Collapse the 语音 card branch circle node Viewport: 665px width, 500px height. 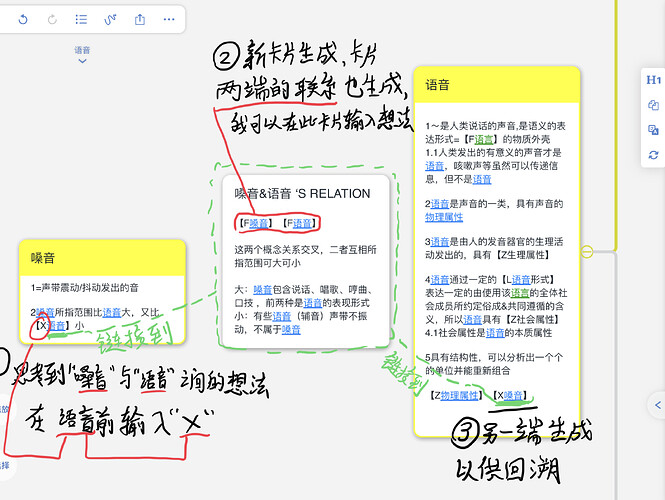[587, 251]
